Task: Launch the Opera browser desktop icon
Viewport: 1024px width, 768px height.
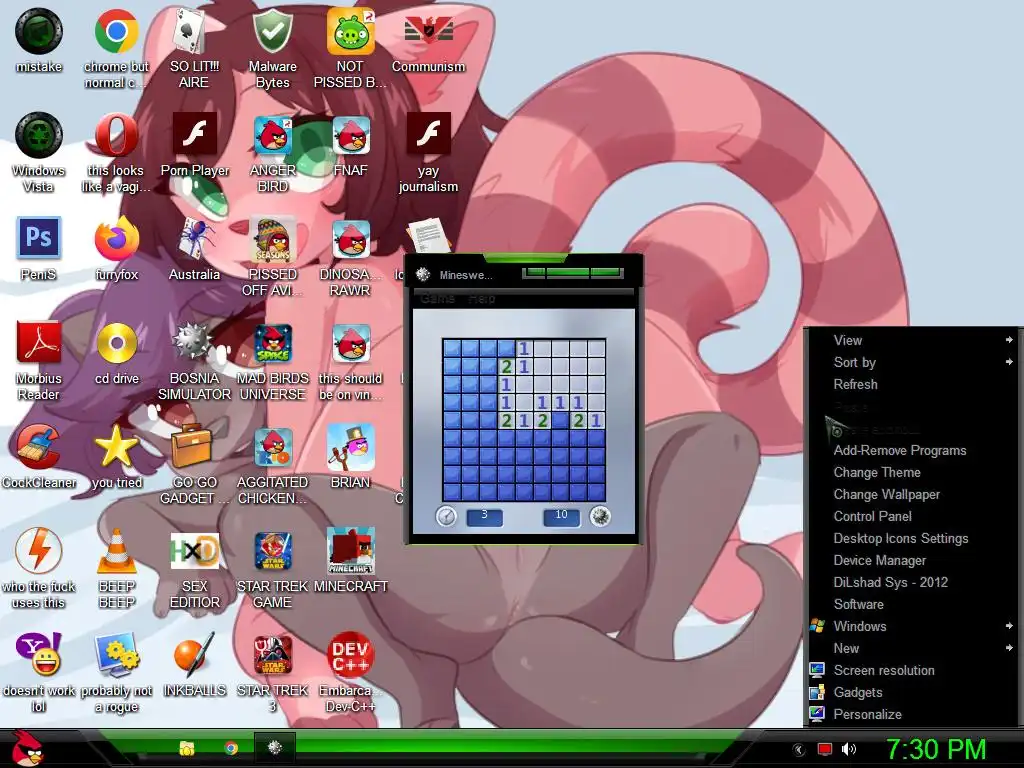Action: pos(116,135)
